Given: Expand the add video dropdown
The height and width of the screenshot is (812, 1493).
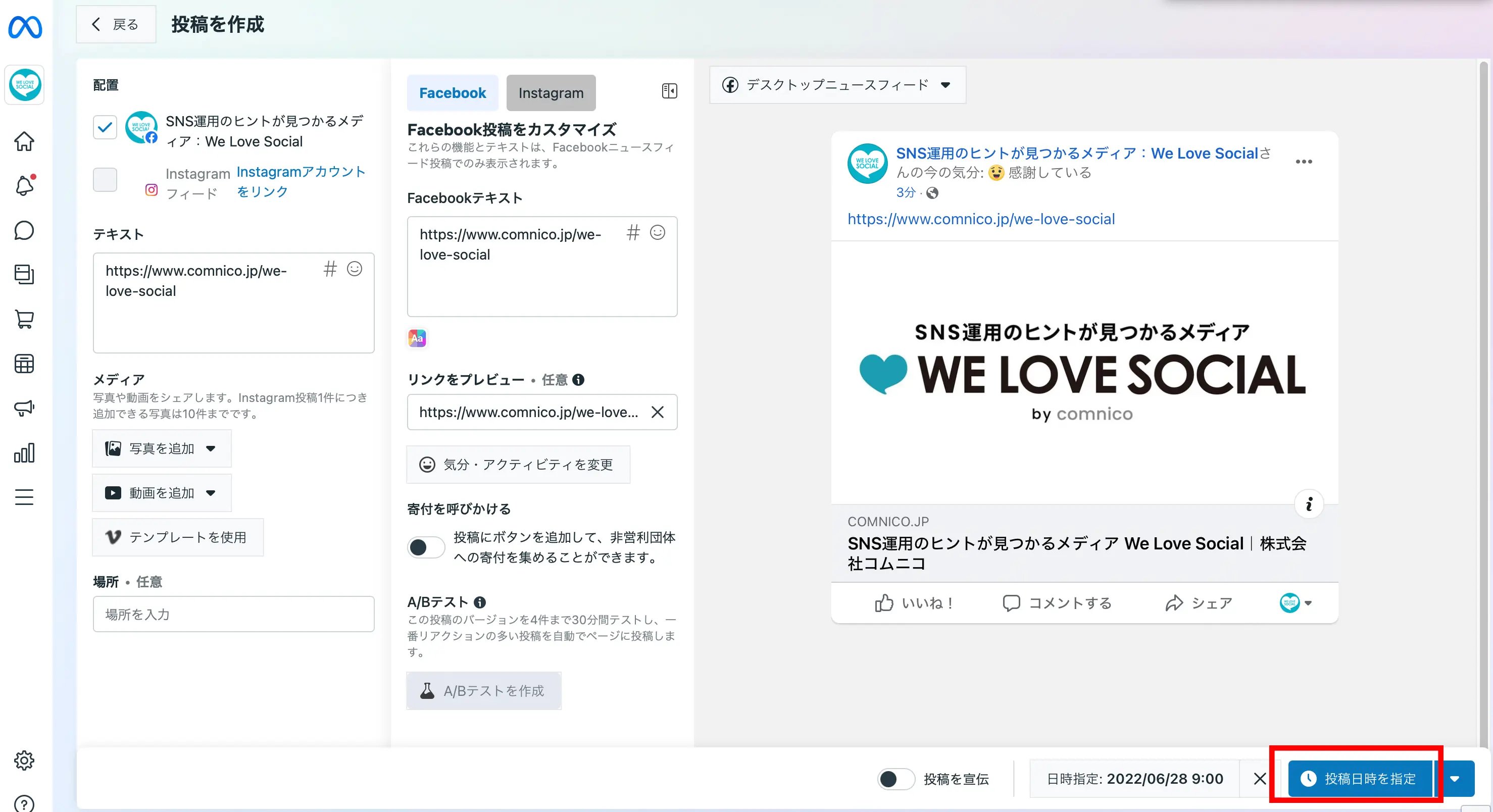Looking at the screenshot, I should point(162,493).
